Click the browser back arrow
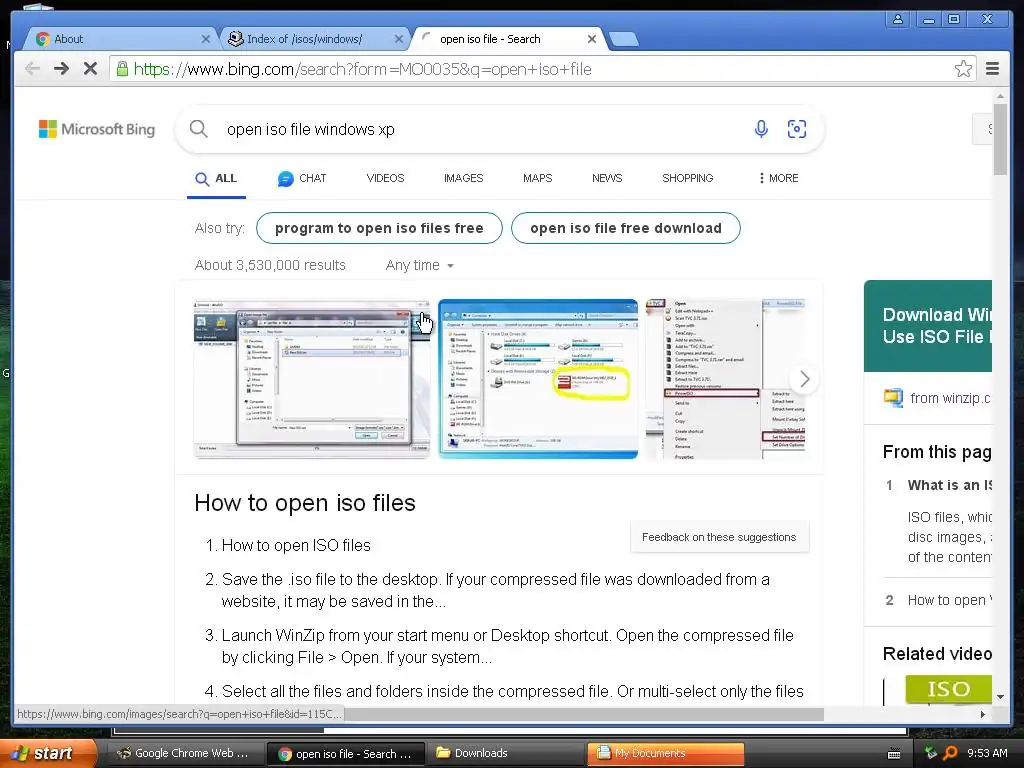The image size is (1024, 768). pos(32,69)
